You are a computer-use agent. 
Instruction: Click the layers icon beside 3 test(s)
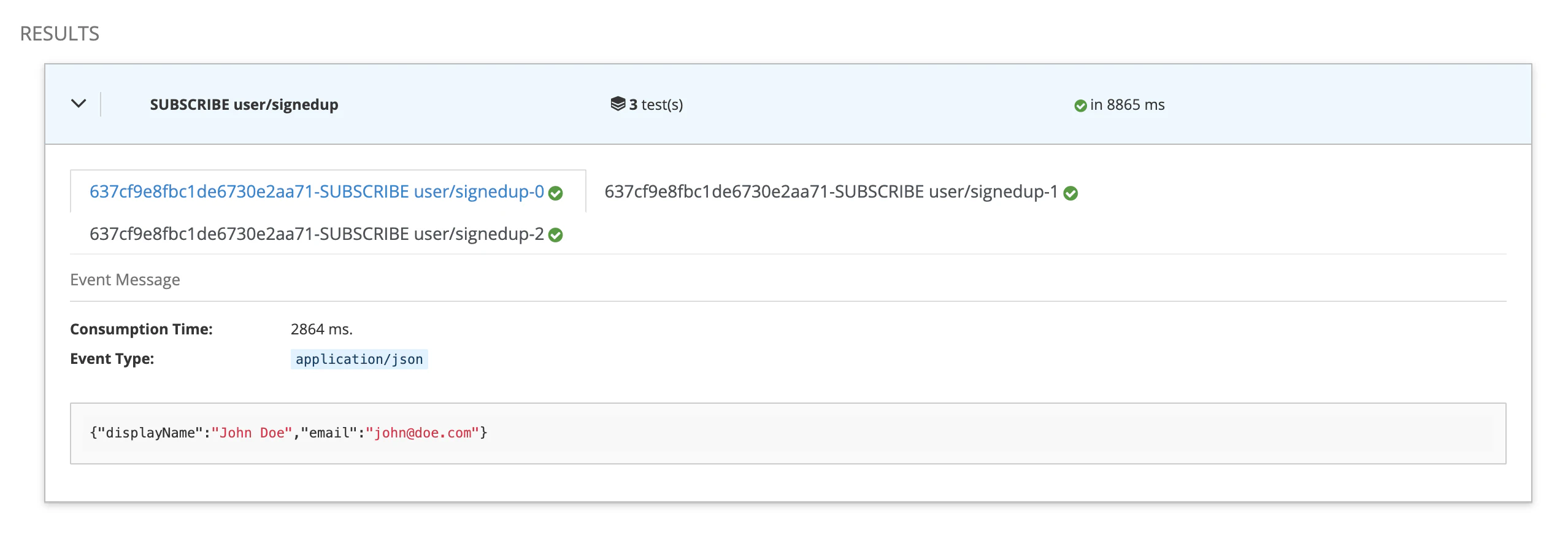pyautogui.click(x=617, y=104)
